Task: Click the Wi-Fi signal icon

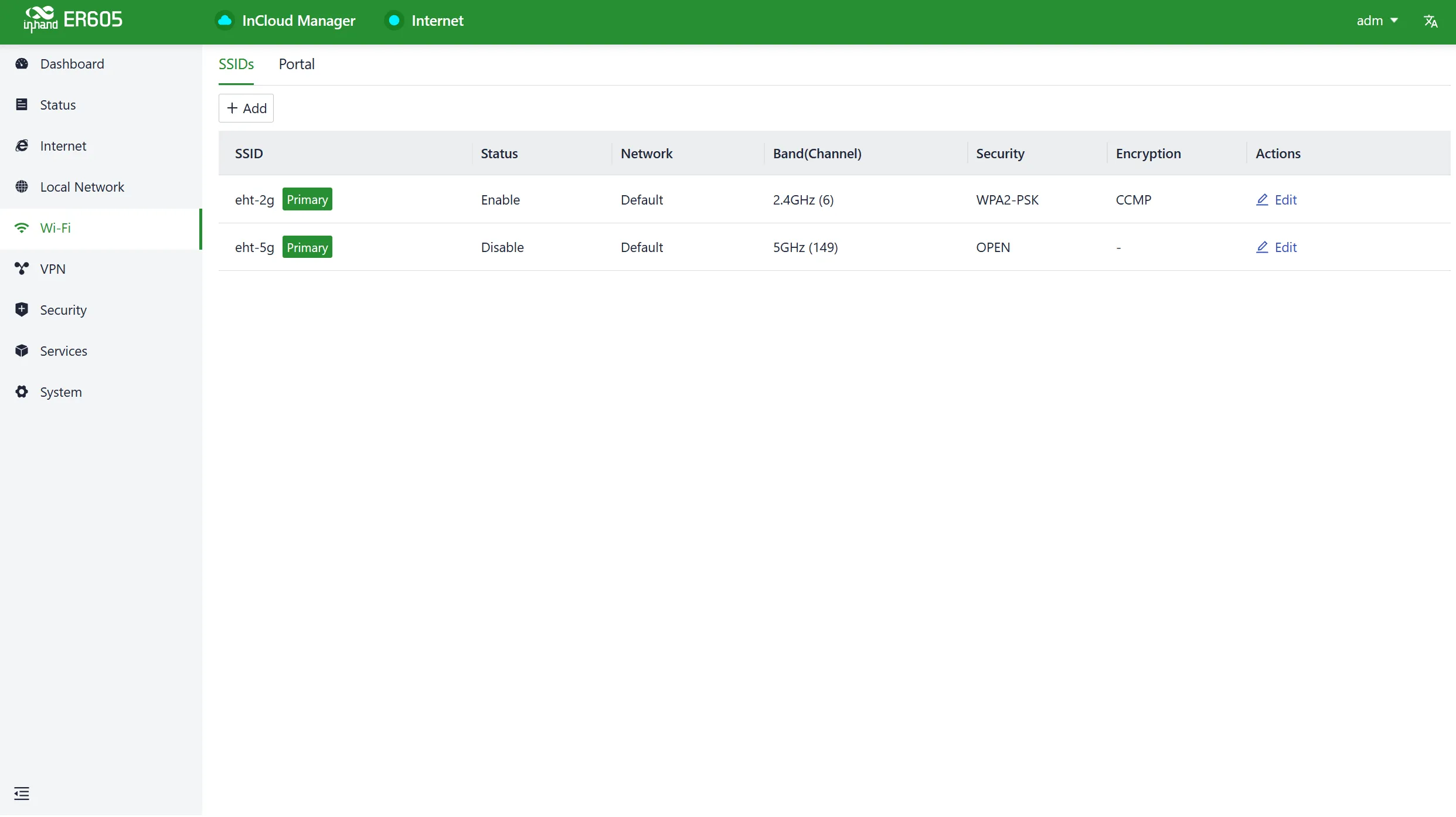Action: (x=22, y=228)
